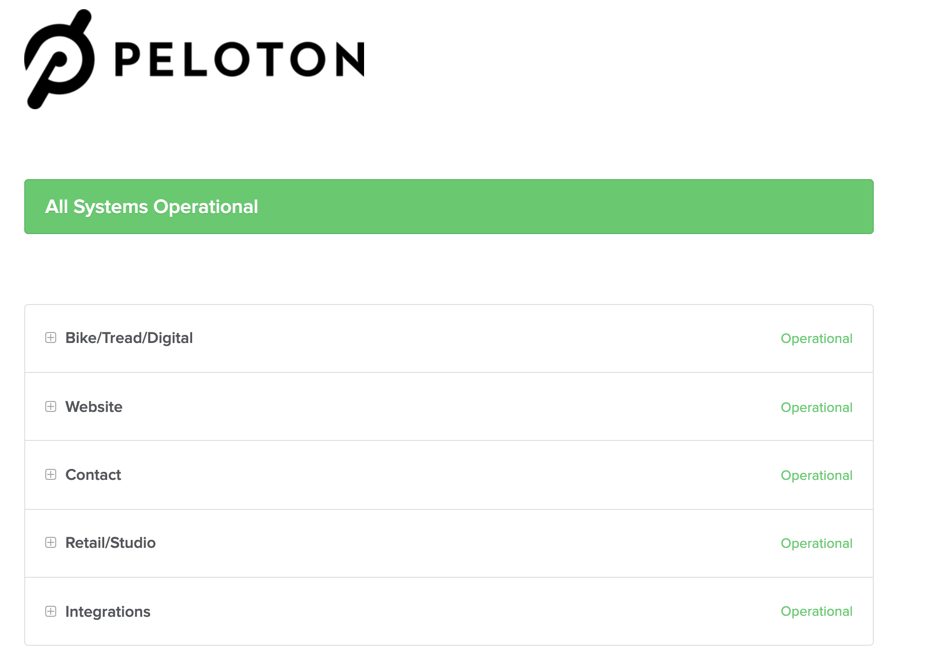Click Operational status for Integrations
The image size is (929, 659).
click(x=816, y=612)
